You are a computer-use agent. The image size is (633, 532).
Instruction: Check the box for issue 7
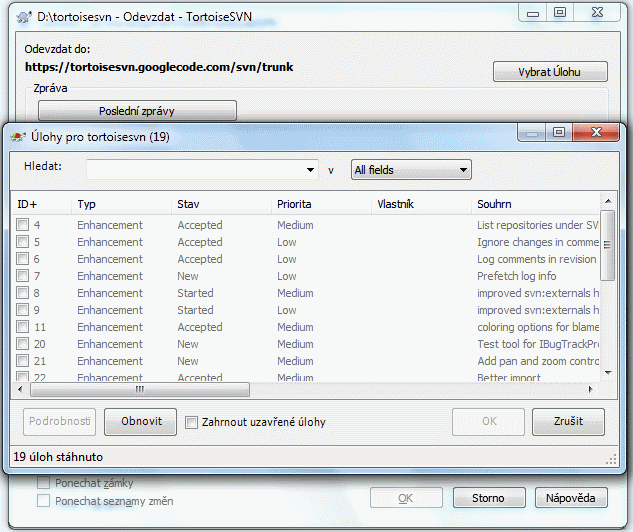(23, 276)
